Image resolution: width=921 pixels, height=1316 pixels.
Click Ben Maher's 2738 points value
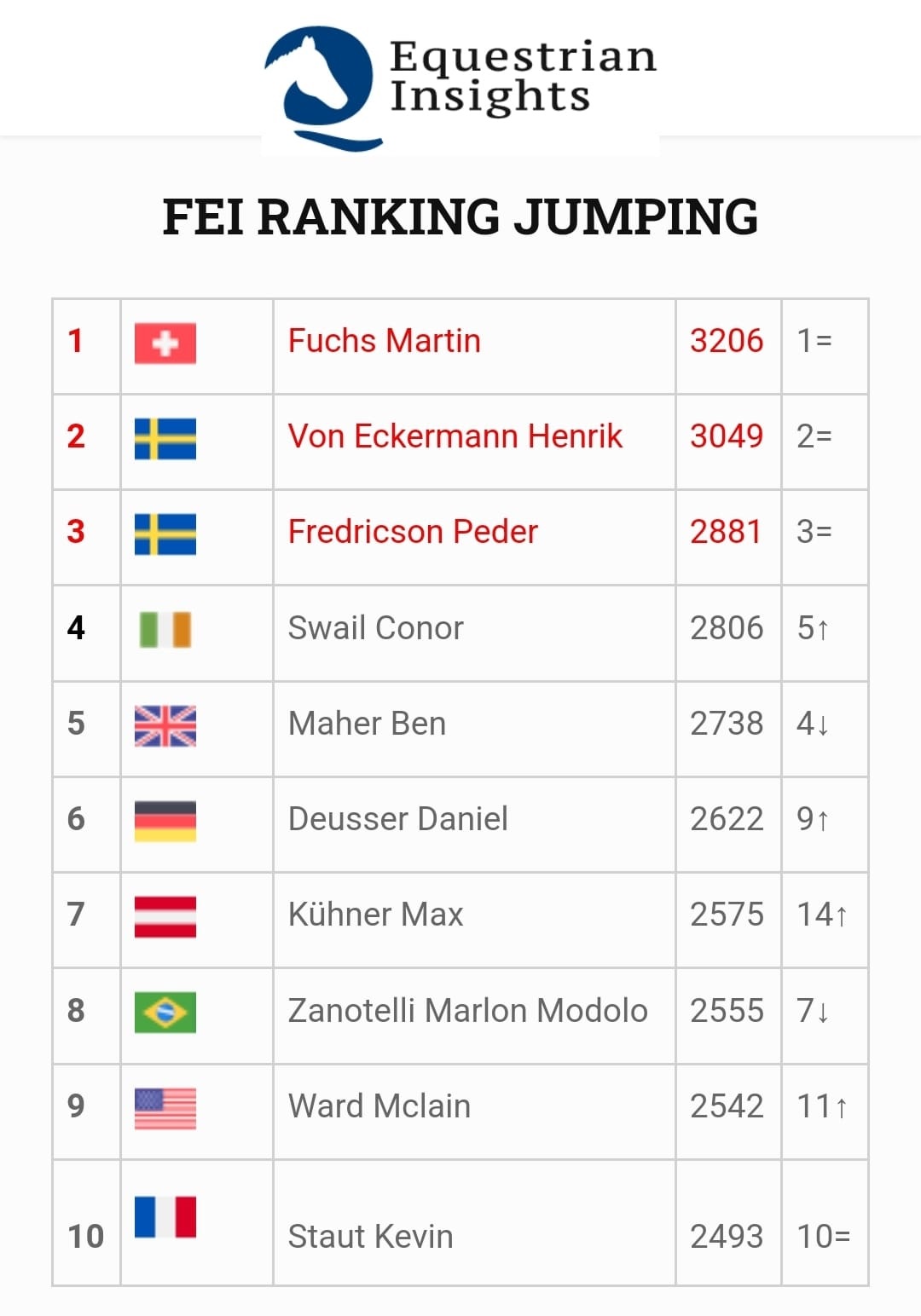[x=727, y=724]
